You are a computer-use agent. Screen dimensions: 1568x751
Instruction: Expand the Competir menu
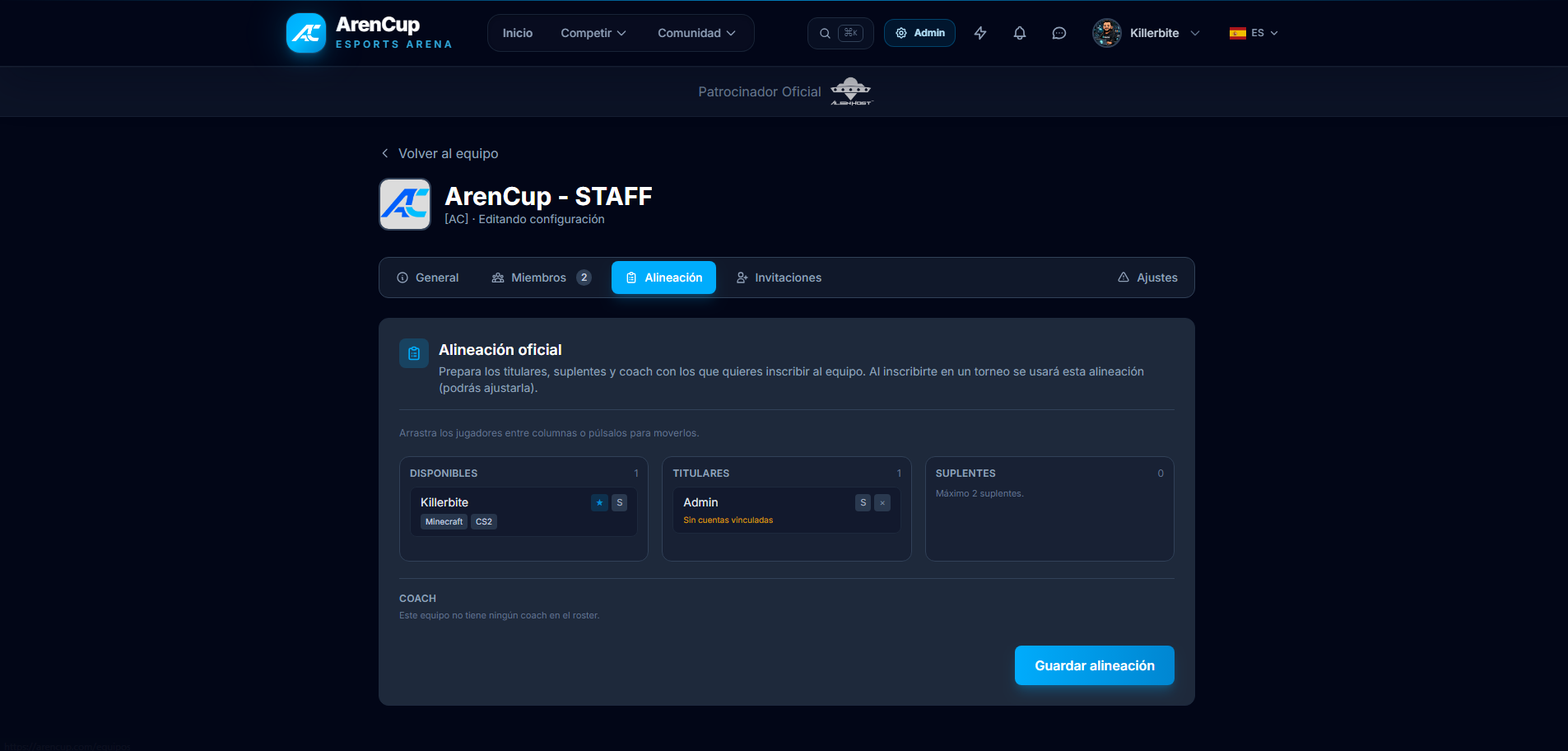[x=593, y=33]
